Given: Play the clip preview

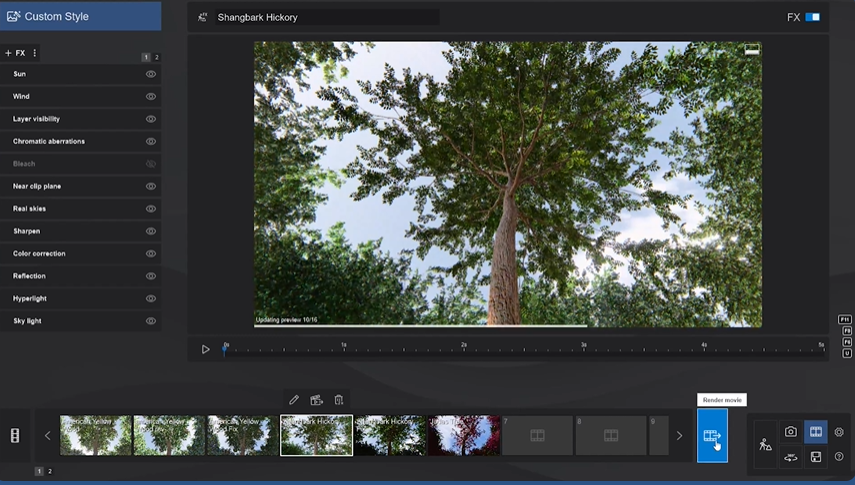Looking at the screenshot, I should (206, 349).
